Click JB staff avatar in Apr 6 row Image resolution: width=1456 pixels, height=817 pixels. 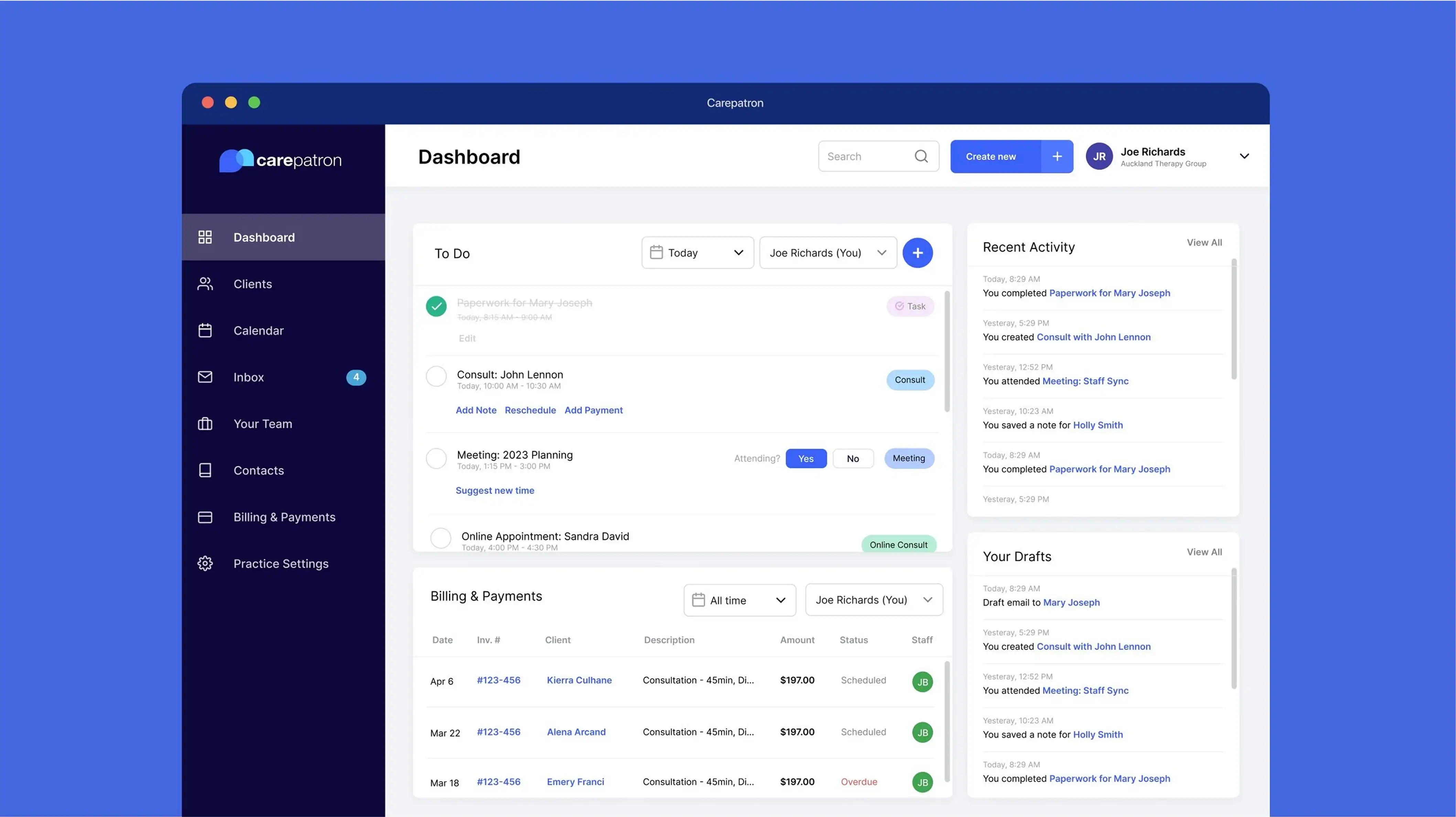click(x=923, y=682)
